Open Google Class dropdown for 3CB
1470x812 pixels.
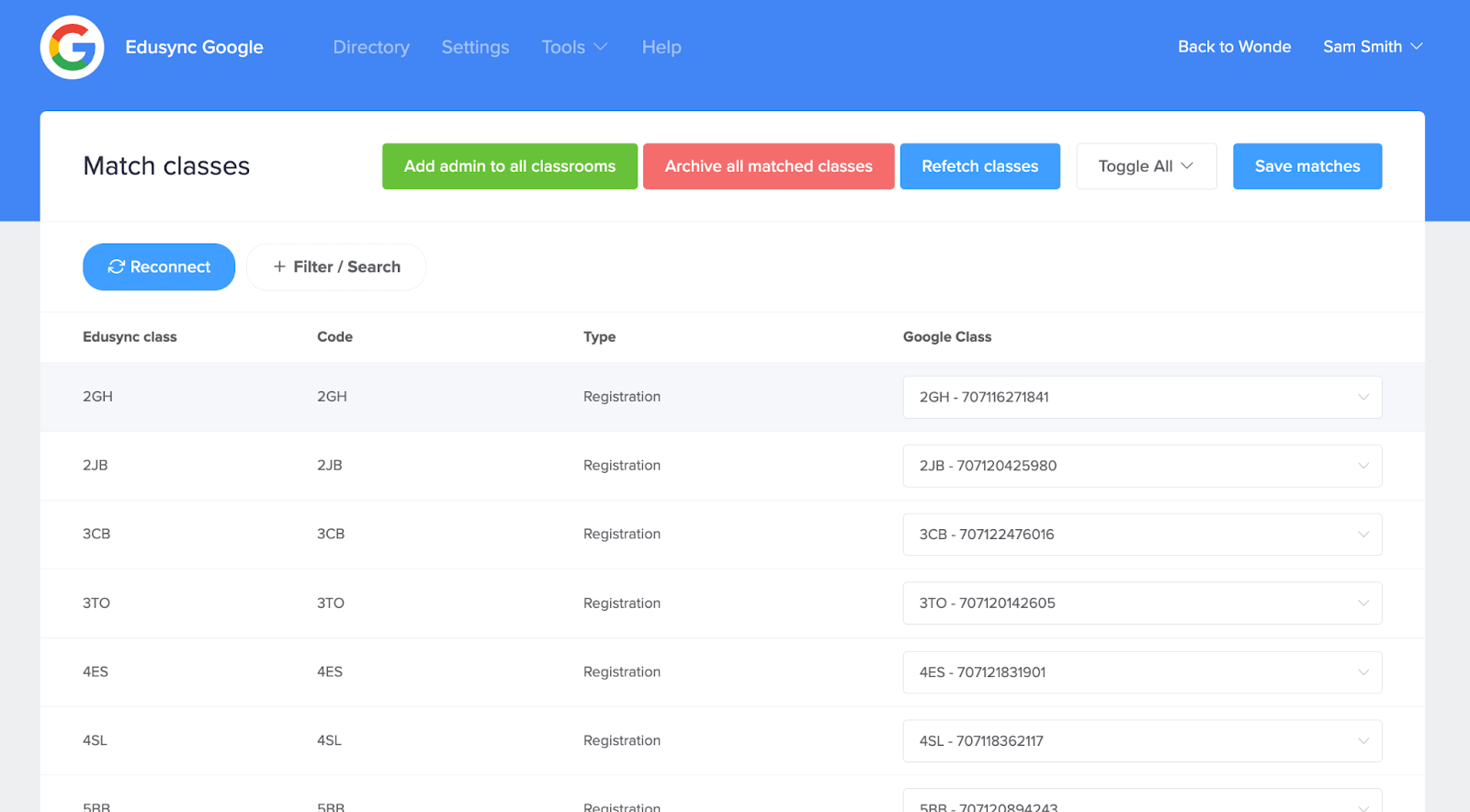(1142, 535)
